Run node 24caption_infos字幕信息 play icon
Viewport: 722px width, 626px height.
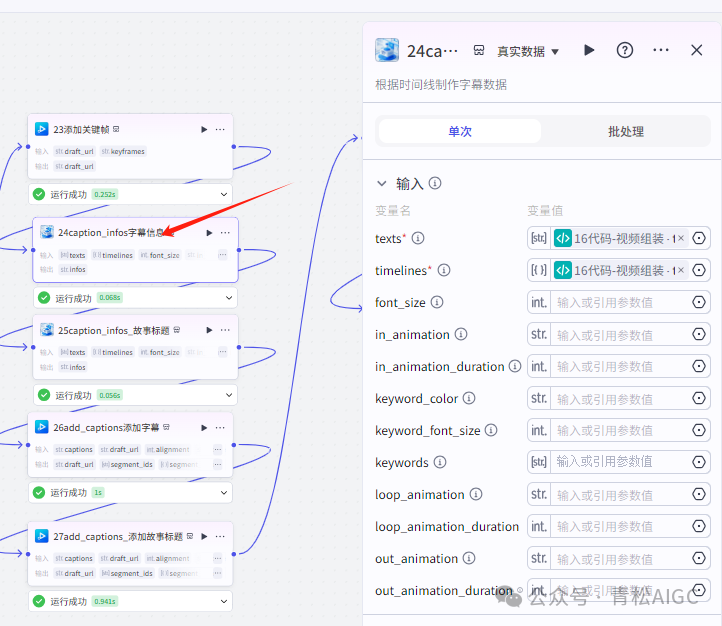point(209,233)
